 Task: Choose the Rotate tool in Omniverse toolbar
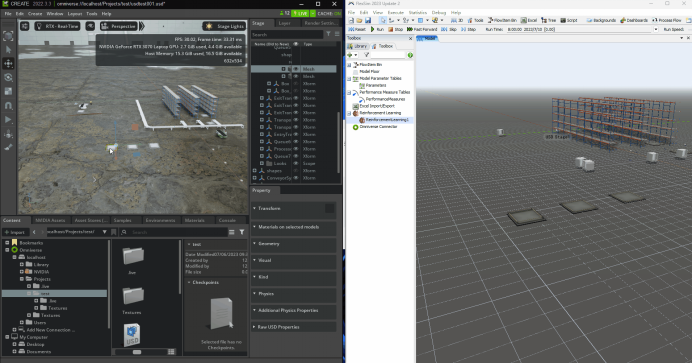point(8,78)
